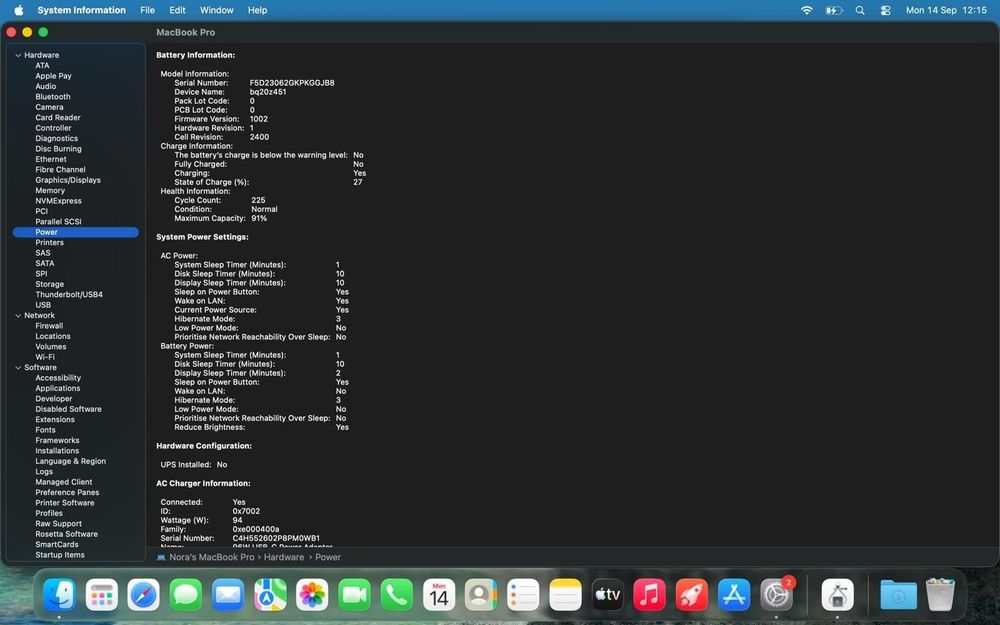Screen dimensions: 1000x625
Task: Open Spotlight search magnifier
Action: coord(860,10)
